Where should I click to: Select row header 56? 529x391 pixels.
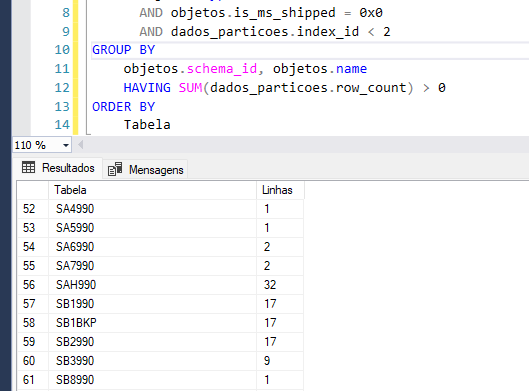pyautogui.click(x=32, y=285)
